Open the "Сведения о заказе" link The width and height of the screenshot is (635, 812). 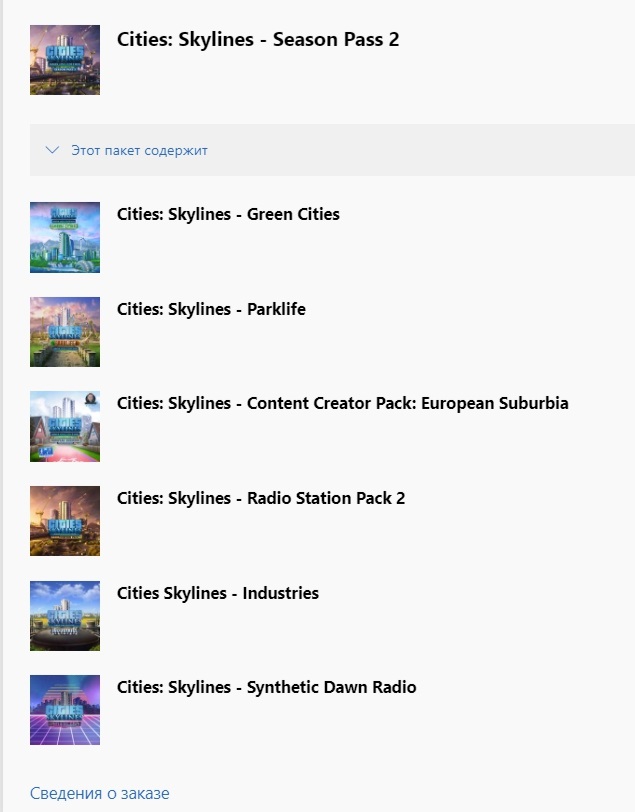(99, 793)
